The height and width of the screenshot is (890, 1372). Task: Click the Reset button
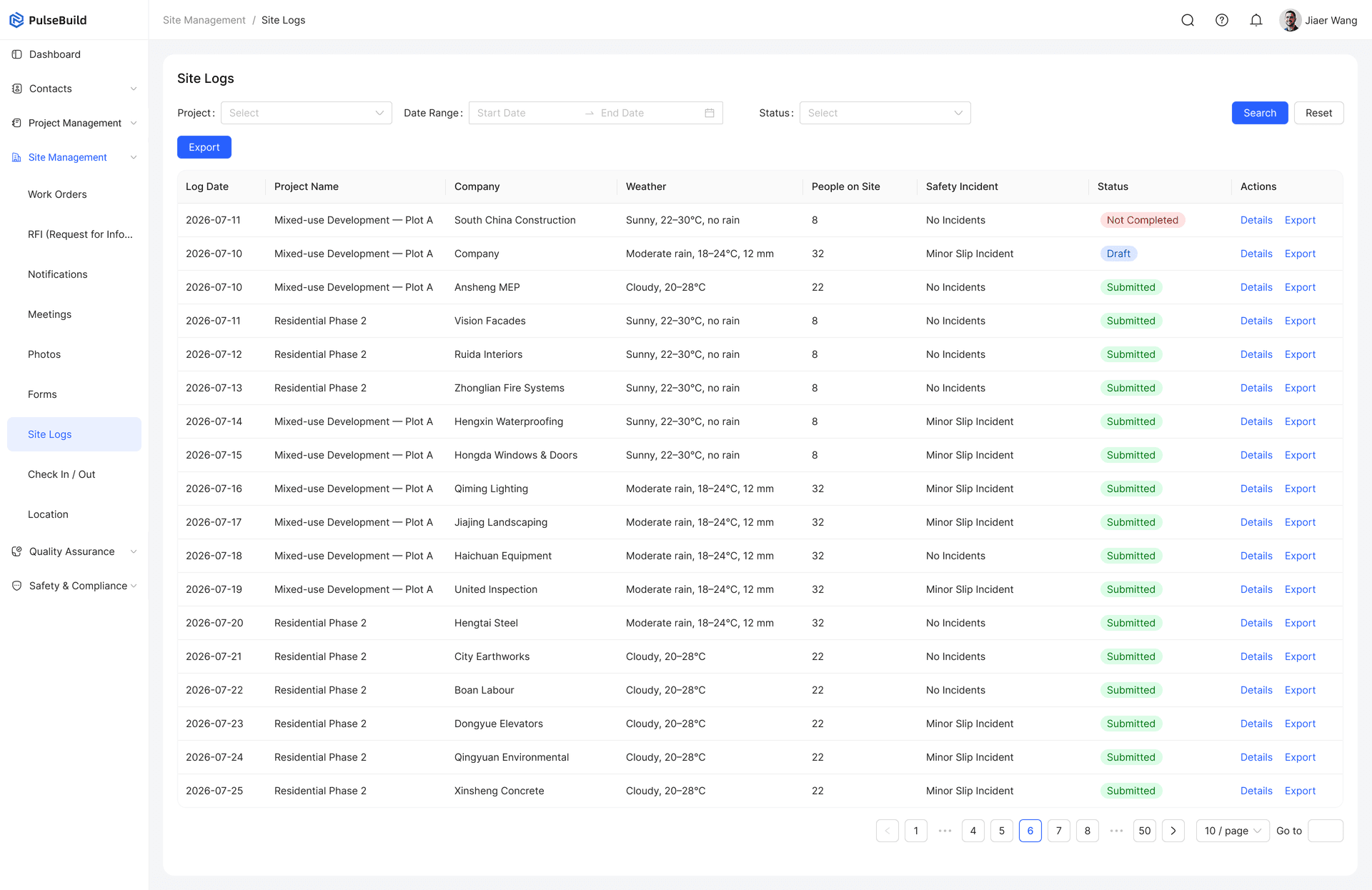[x=1319, y=113]
